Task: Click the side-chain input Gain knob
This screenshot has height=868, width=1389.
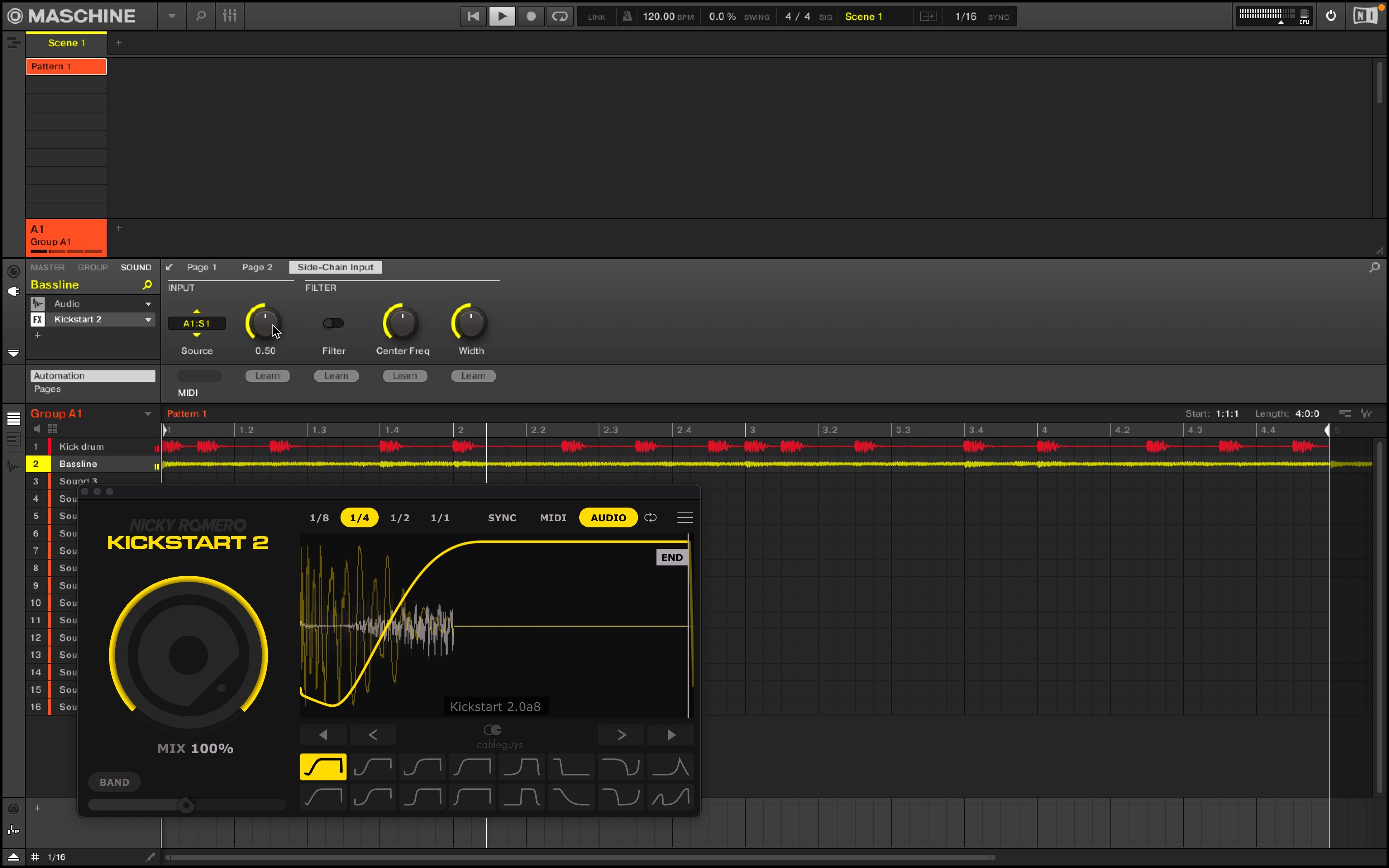Action: click(265, 323)
